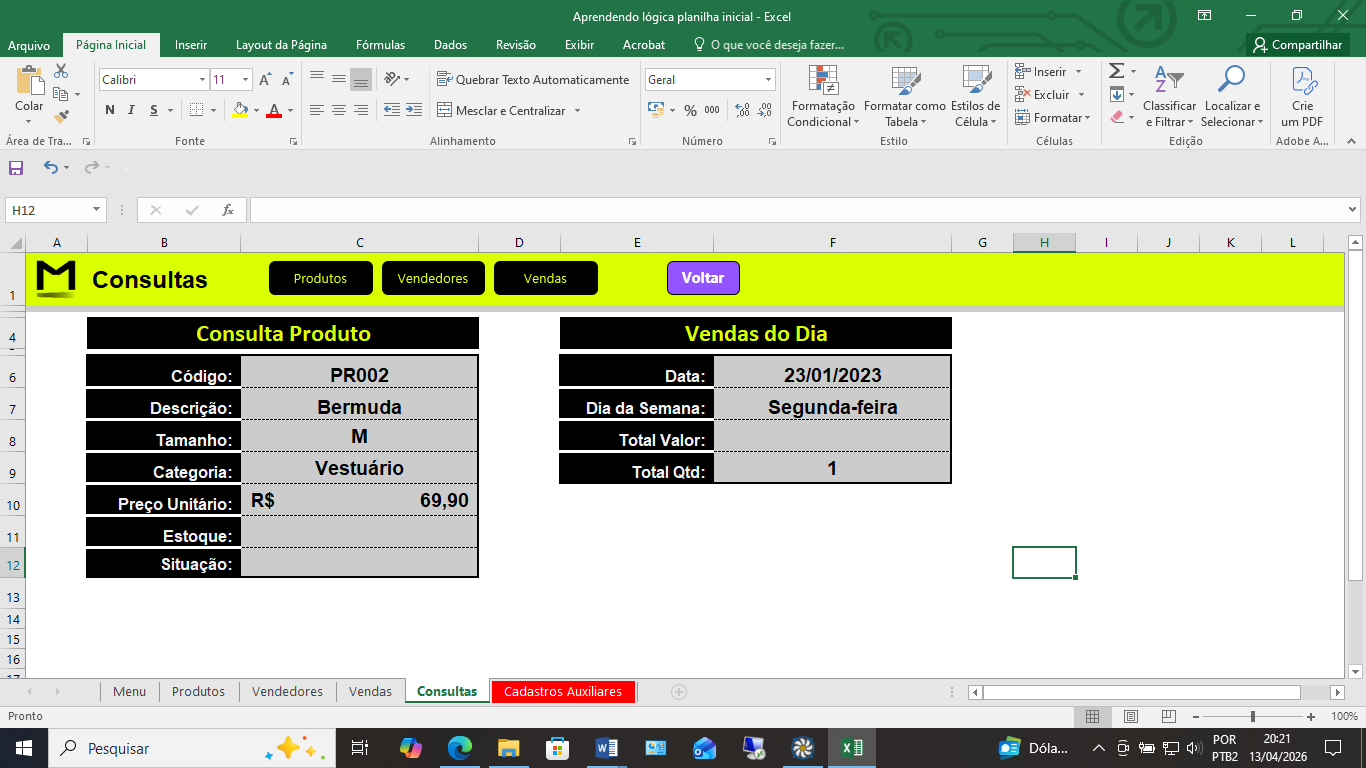Switch to the Fórmulas ribbon tab
The image size is (1366, 768).
coord(381,45)
